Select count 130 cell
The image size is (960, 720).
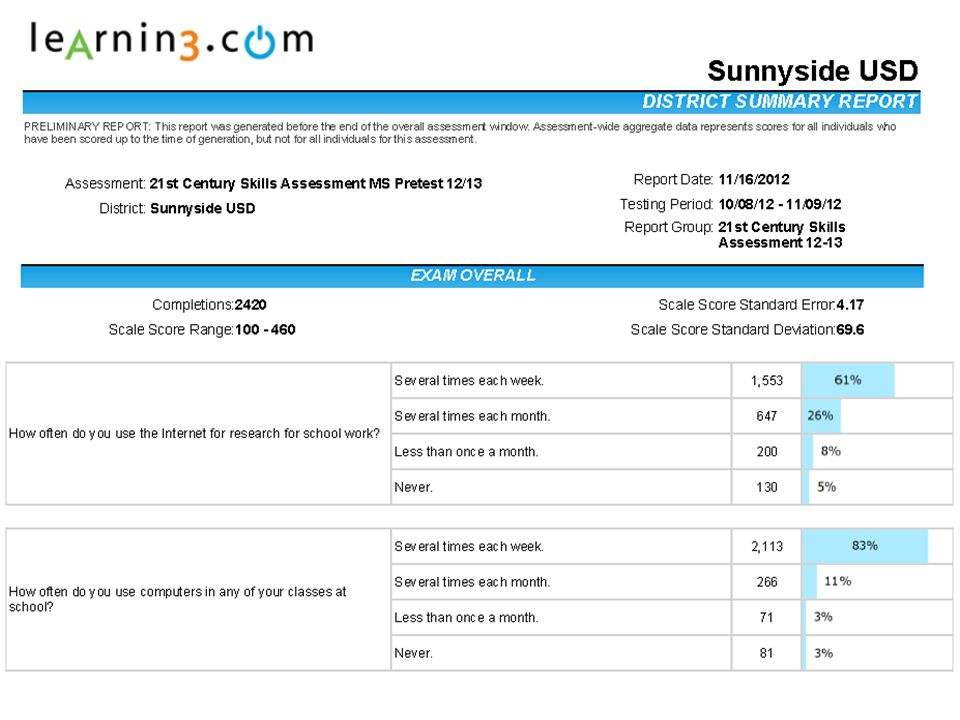click(x=767, y=487)
